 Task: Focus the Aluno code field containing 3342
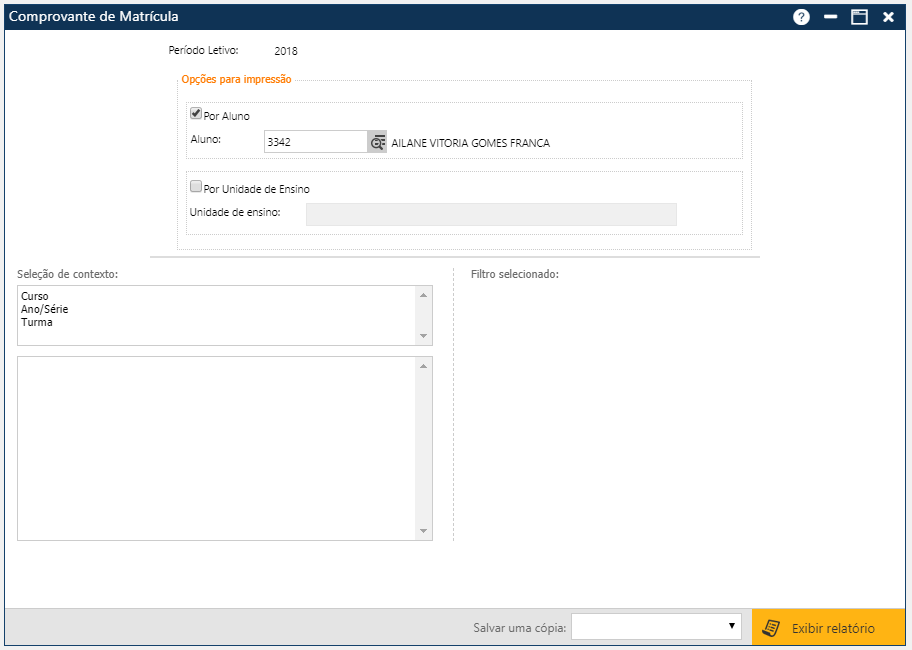(x=315, y=142)
